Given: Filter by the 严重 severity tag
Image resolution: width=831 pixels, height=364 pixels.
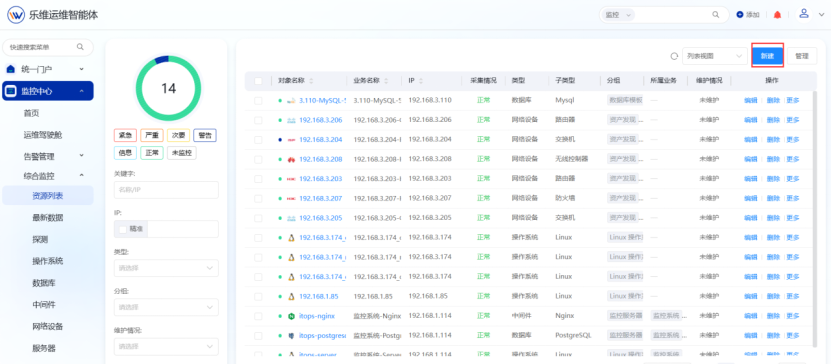Looking at the screenshot, I should pyautogui.click(x=152, y=135).
